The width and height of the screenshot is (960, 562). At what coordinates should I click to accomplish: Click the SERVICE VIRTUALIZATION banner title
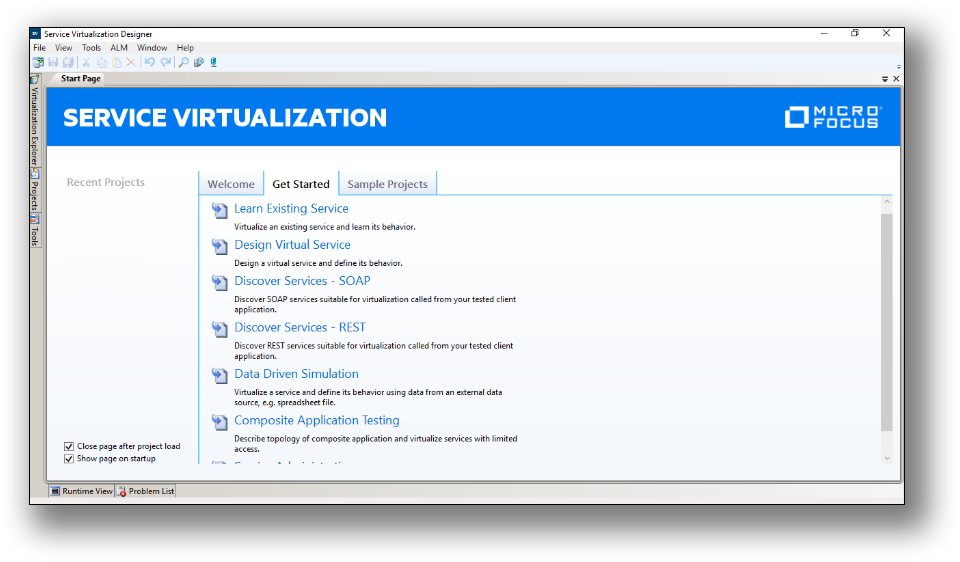coord(225,118)
